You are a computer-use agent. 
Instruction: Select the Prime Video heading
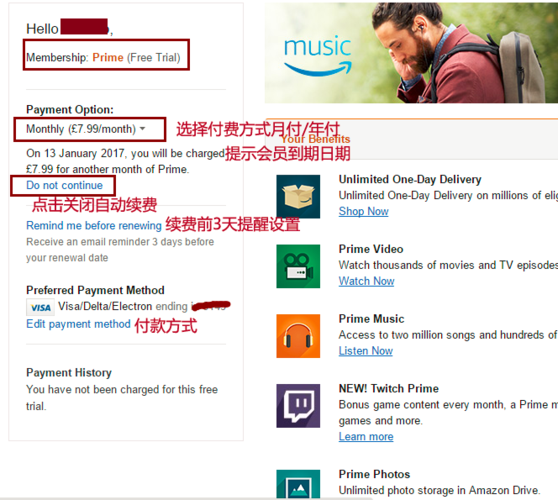(371, 249)
